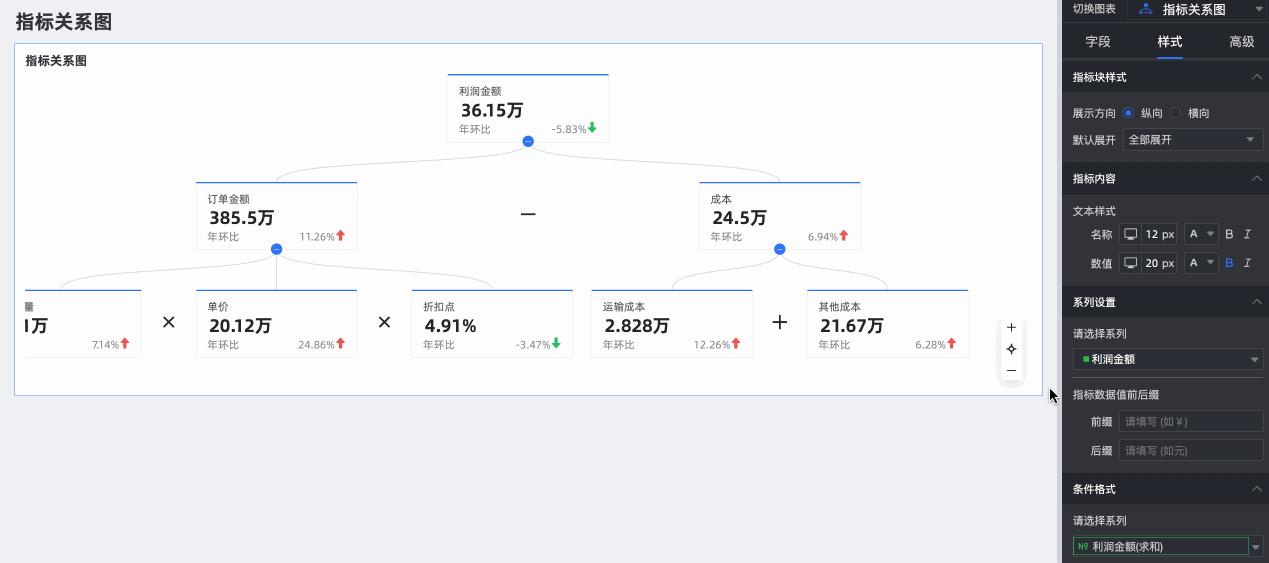
Task: Switch to the 高级 tab
Action: coord(1242,42)
